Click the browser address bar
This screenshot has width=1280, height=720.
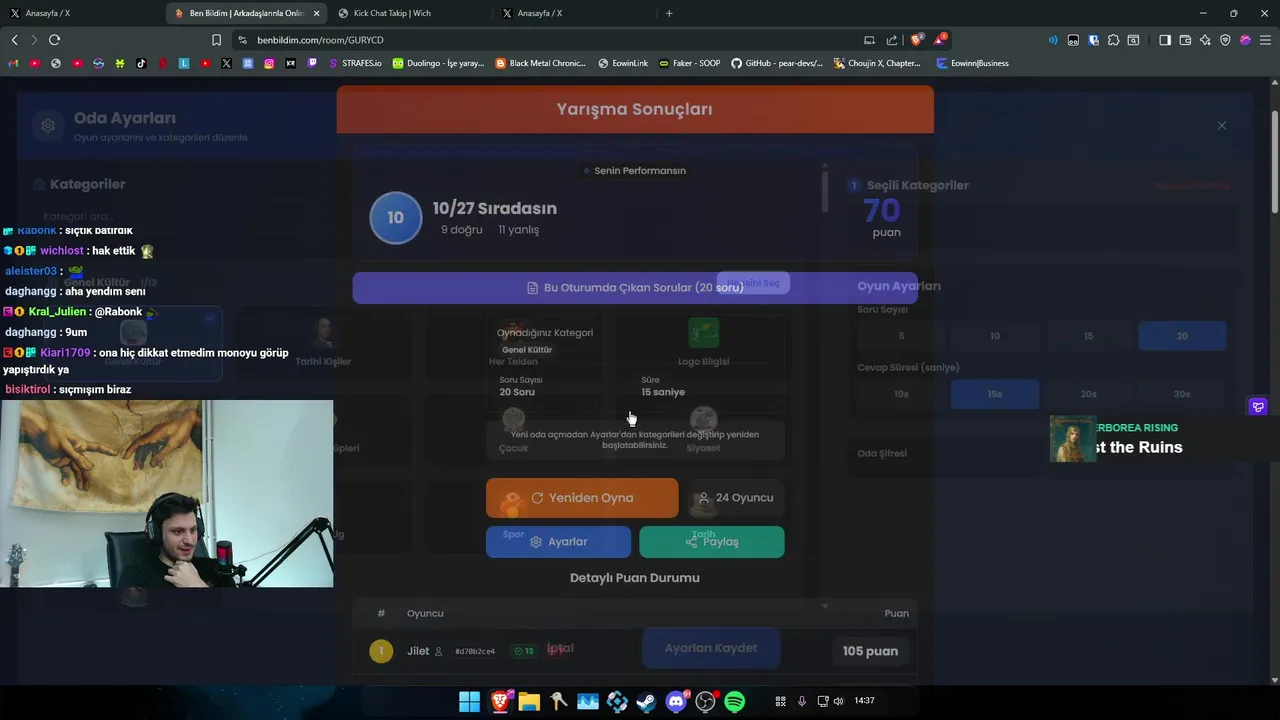pos(550,40)
